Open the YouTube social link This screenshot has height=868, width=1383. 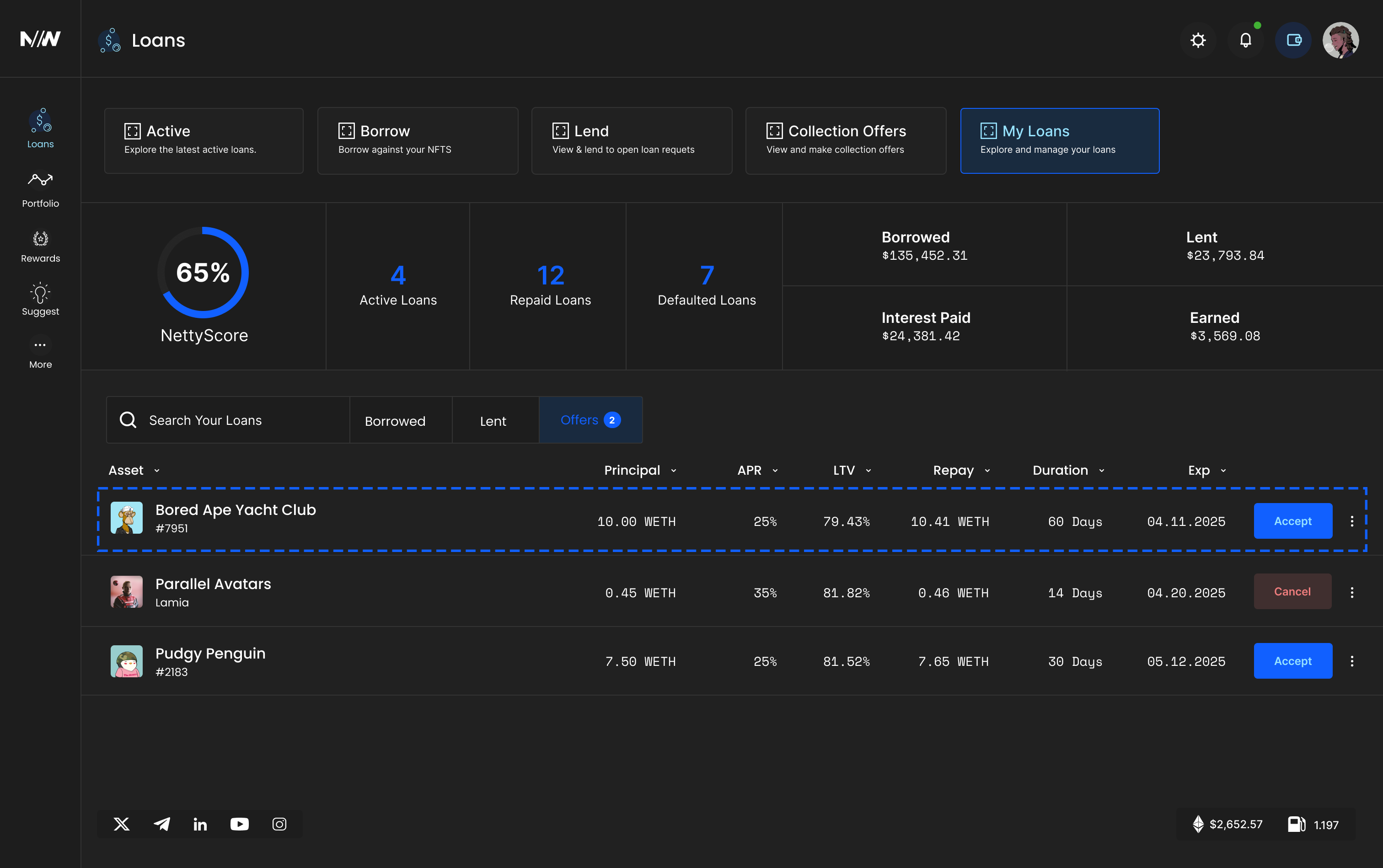coord(239,824)
